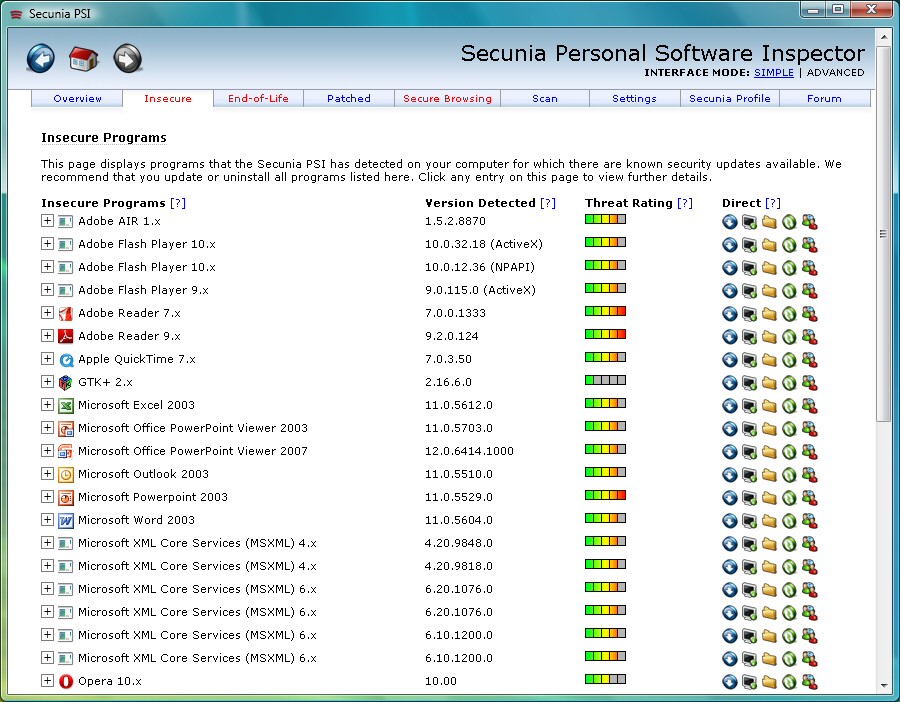Open the forum users icon for Opera 10.x

[x=809, y=681]
